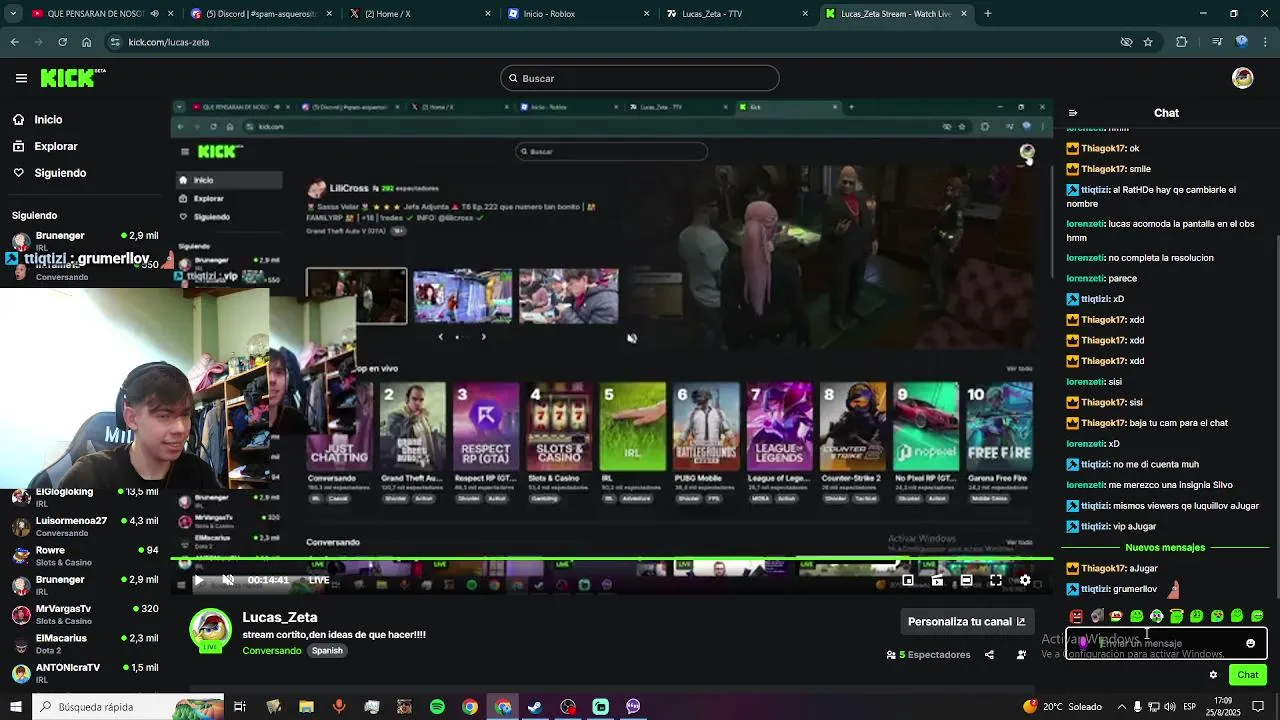Focus the Enviar un mensaje chat box
The image size is (1280, 720).
pos(1165,643)
